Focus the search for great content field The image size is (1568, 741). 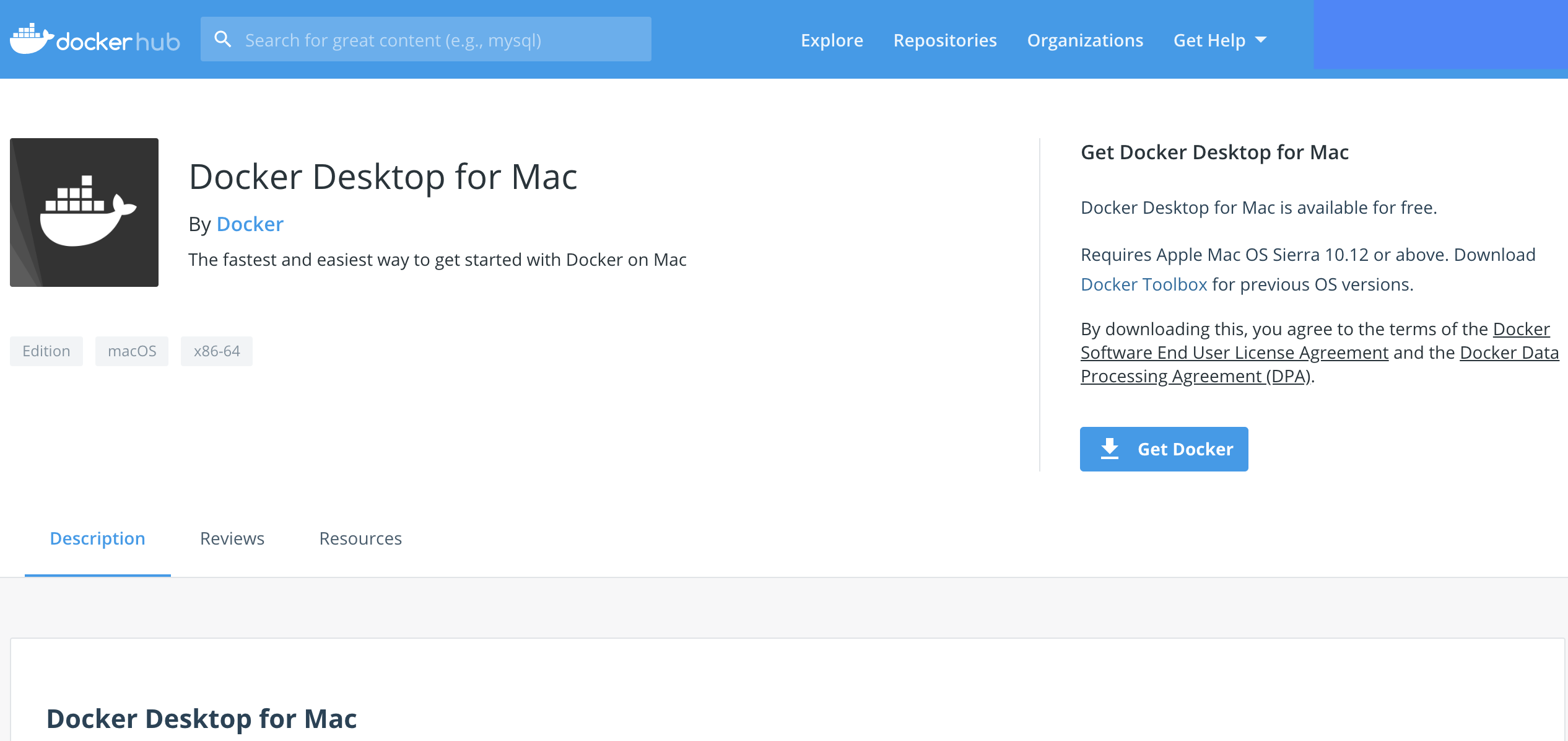pos(426,40)
